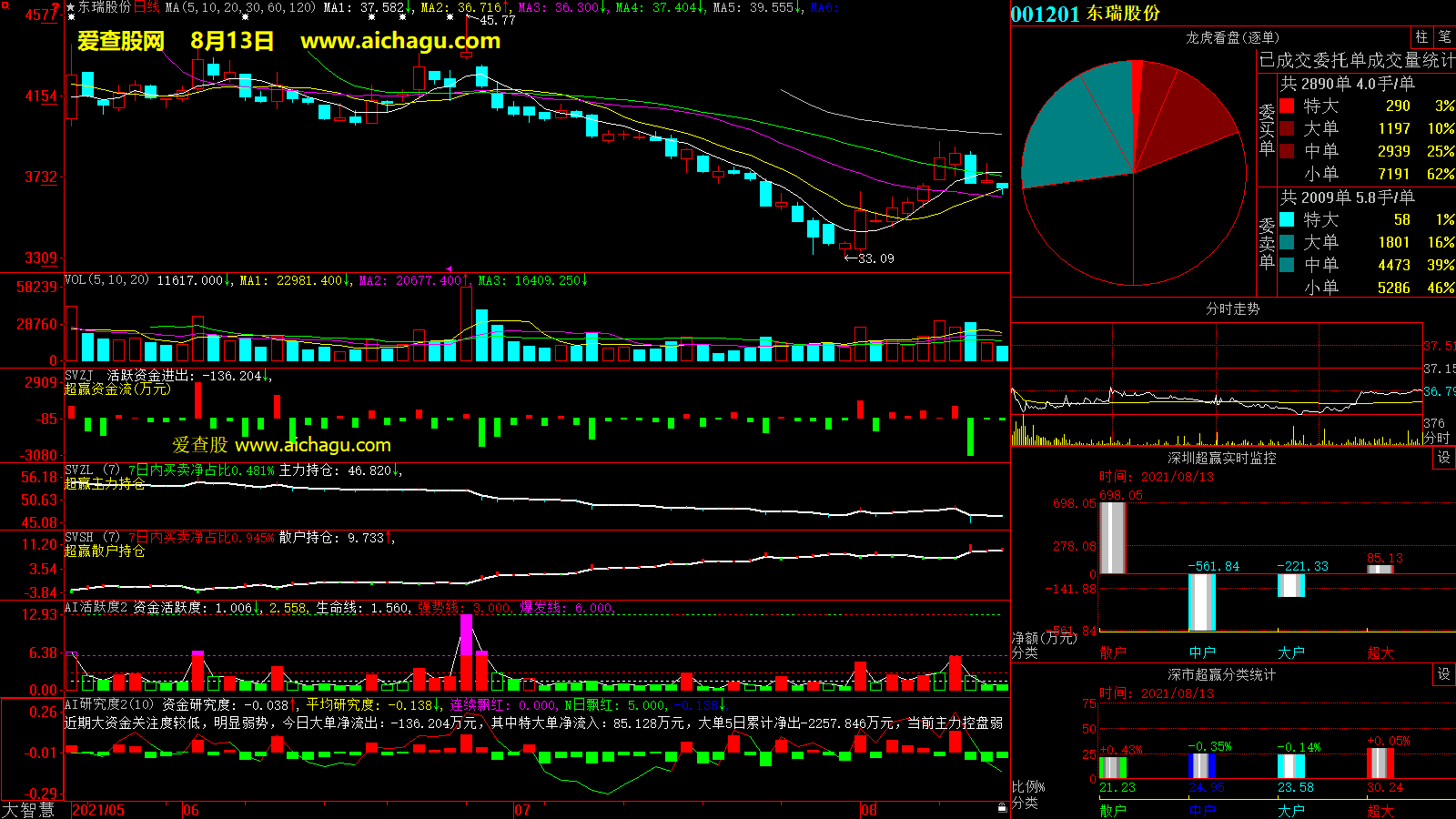Open 设 settings for 深市超赢分类统计
Image resolution: width=1456 pixels, height=819 pixels.
point(1443,674)
